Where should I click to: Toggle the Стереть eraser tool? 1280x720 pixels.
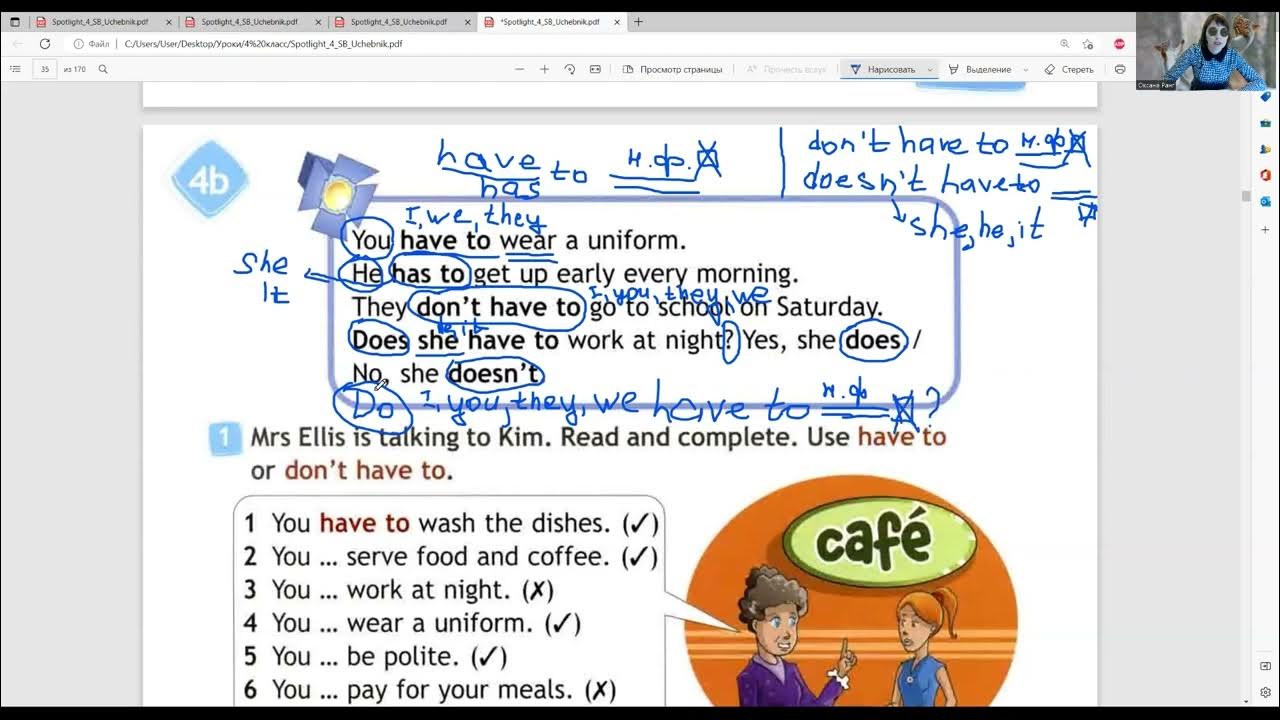pyautogui.click(x=1069, y=69)
